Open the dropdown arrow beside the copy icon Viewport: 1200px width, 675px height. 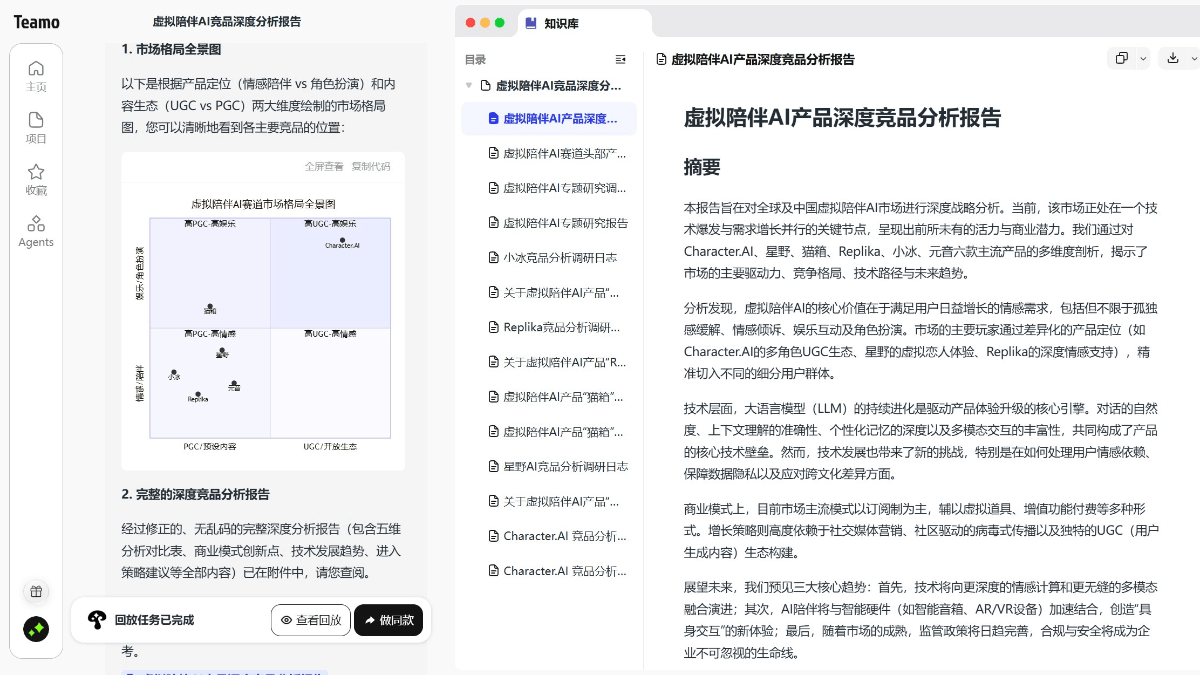click(x=1143, y=59)
